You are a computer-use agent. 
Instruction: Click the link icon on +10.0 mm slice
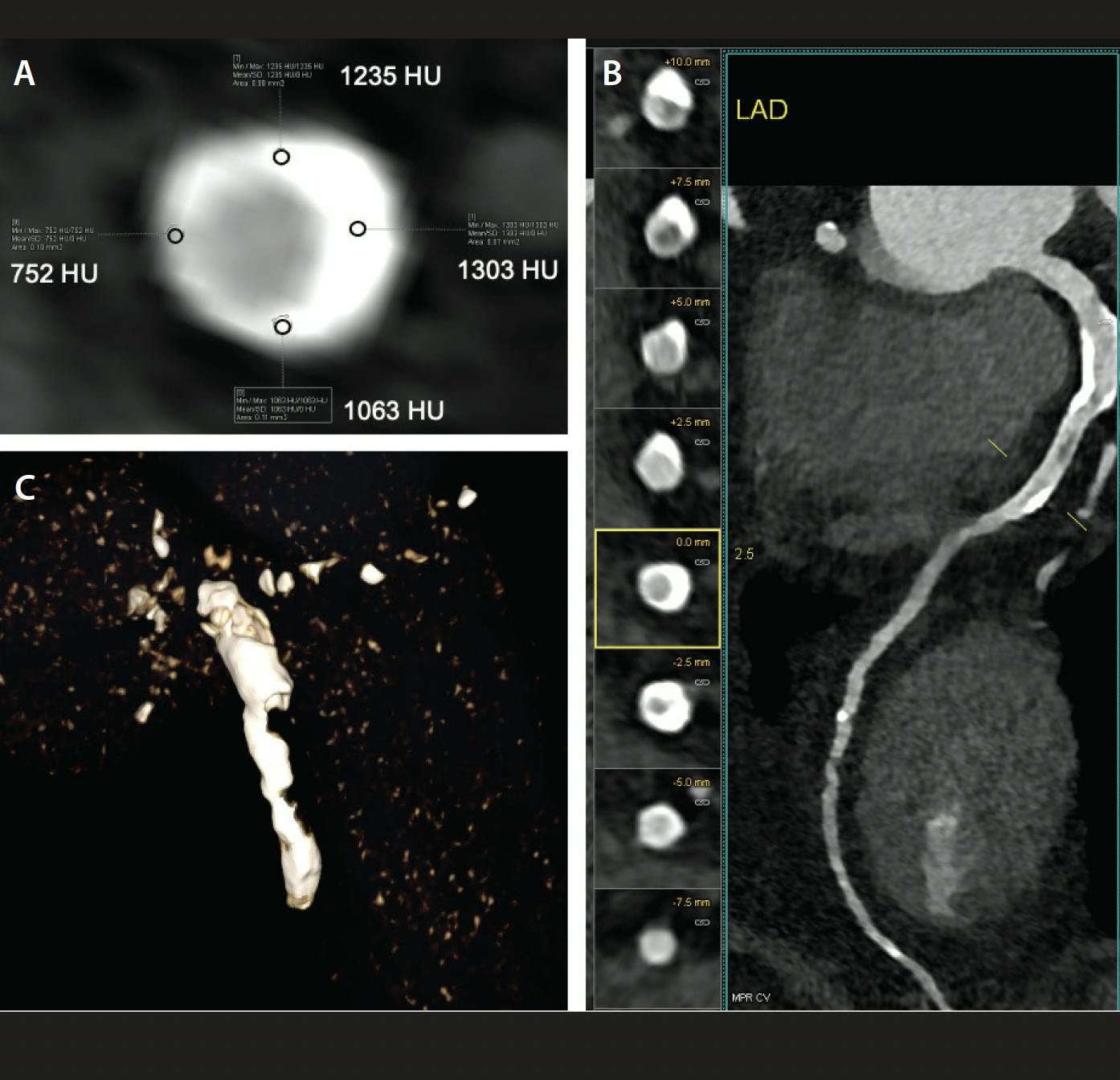tap(702, 82)
